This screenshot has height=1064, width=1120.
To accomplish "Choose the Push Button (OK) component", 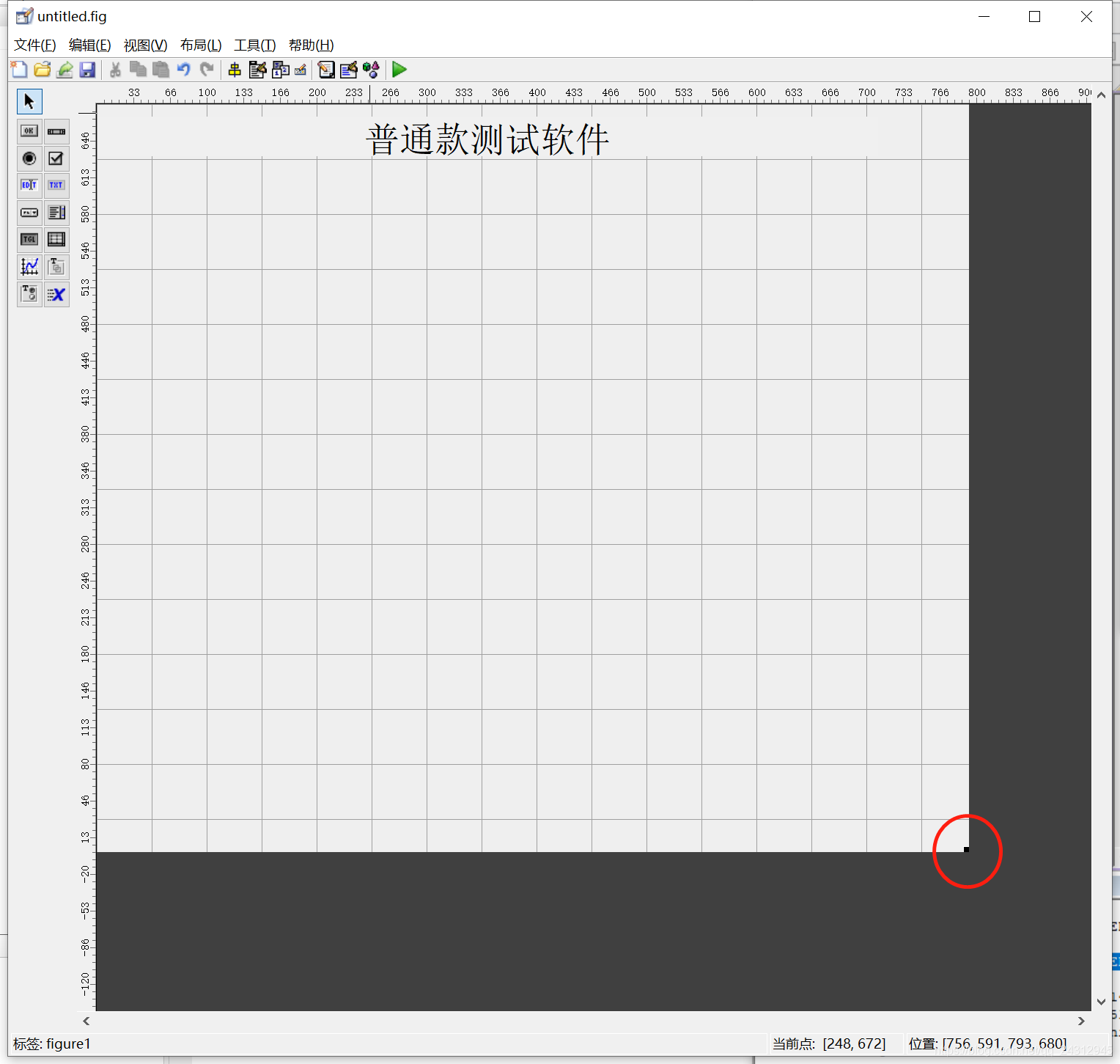I will pyautogui.click(x=29, y=131).
